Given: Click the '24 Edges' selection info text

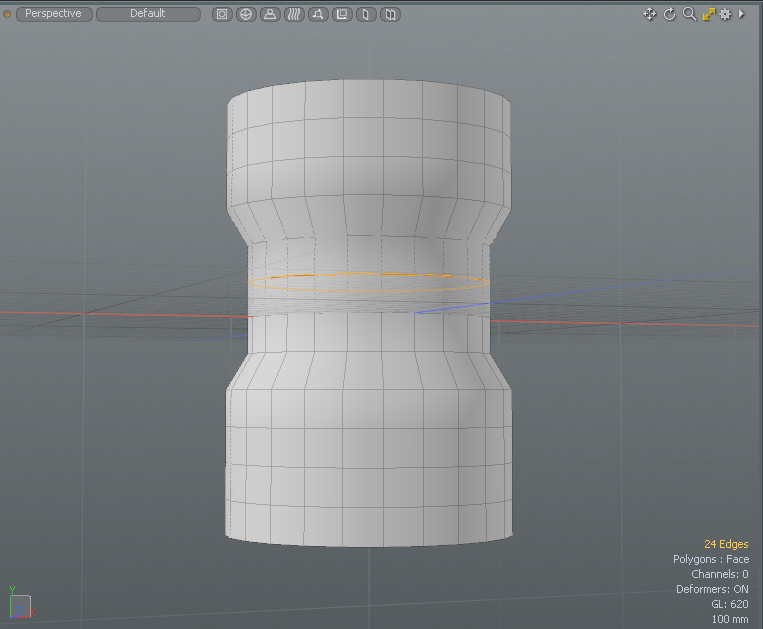Looking at the screenshot, I should point(726,544).
